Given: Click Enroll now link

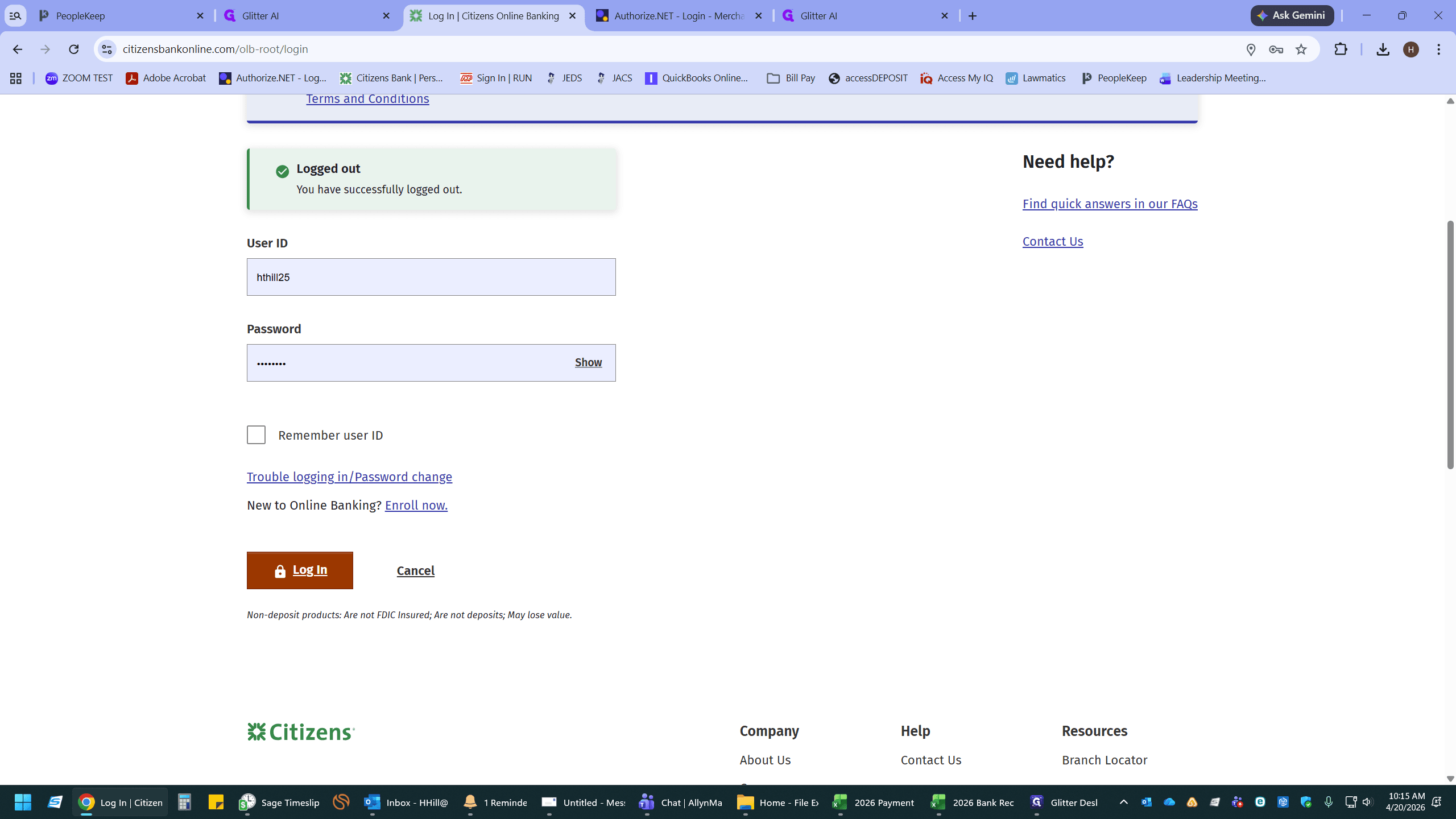Looking at the screenshot, I should pos(416,505).
